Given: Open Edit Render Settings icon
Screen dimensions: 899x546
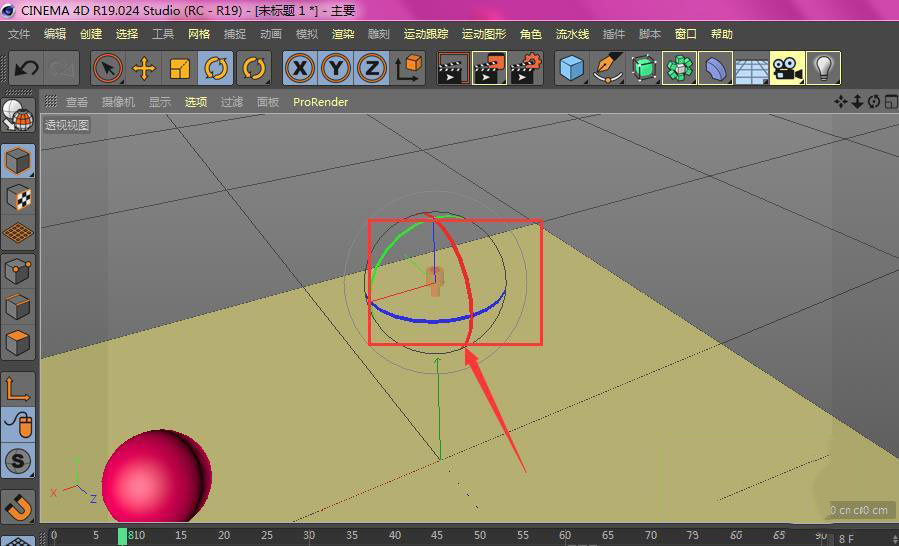Looking at the screenshot, I should tap(526, 69).
